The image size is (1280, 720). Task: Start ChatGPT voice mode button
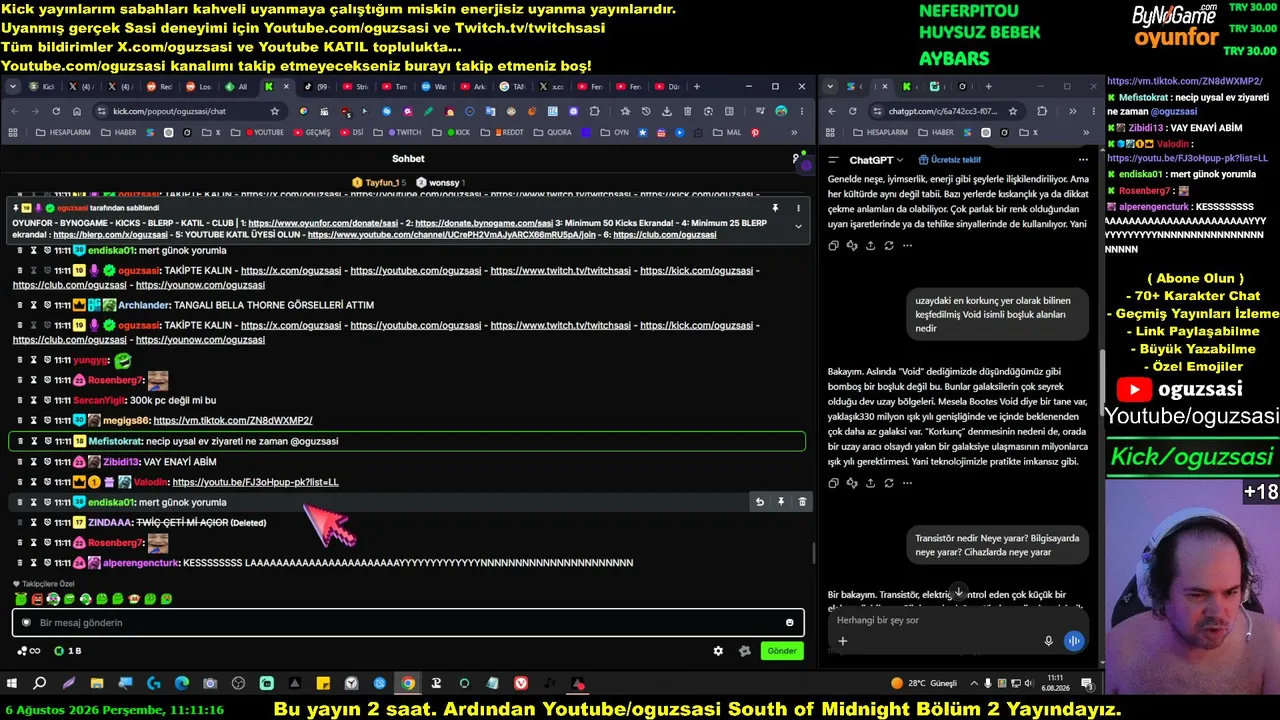(1074, 641)
